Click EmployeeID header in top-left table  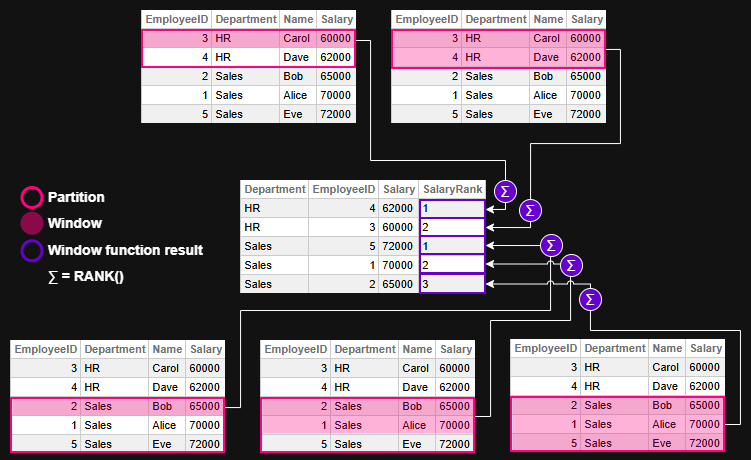[176, 19]
